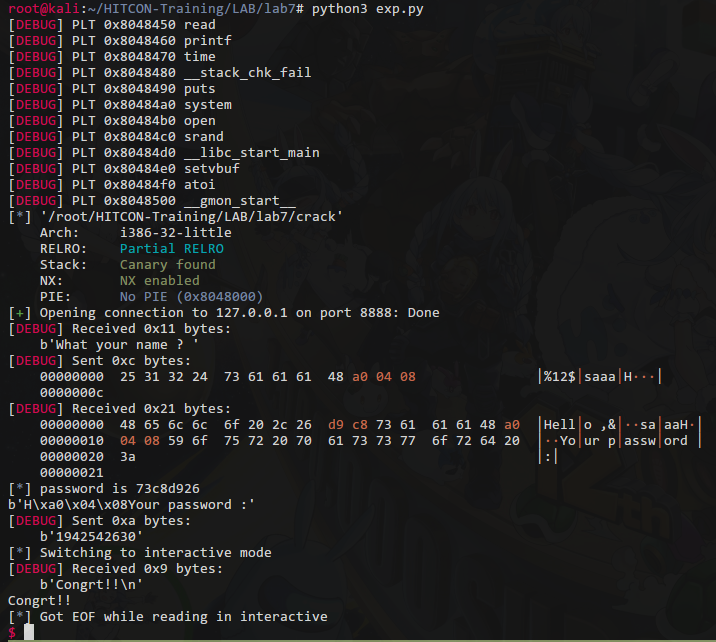Click the 'PLT 0x80484a0 system' line
716x642 pixels.
click(120, 105)
